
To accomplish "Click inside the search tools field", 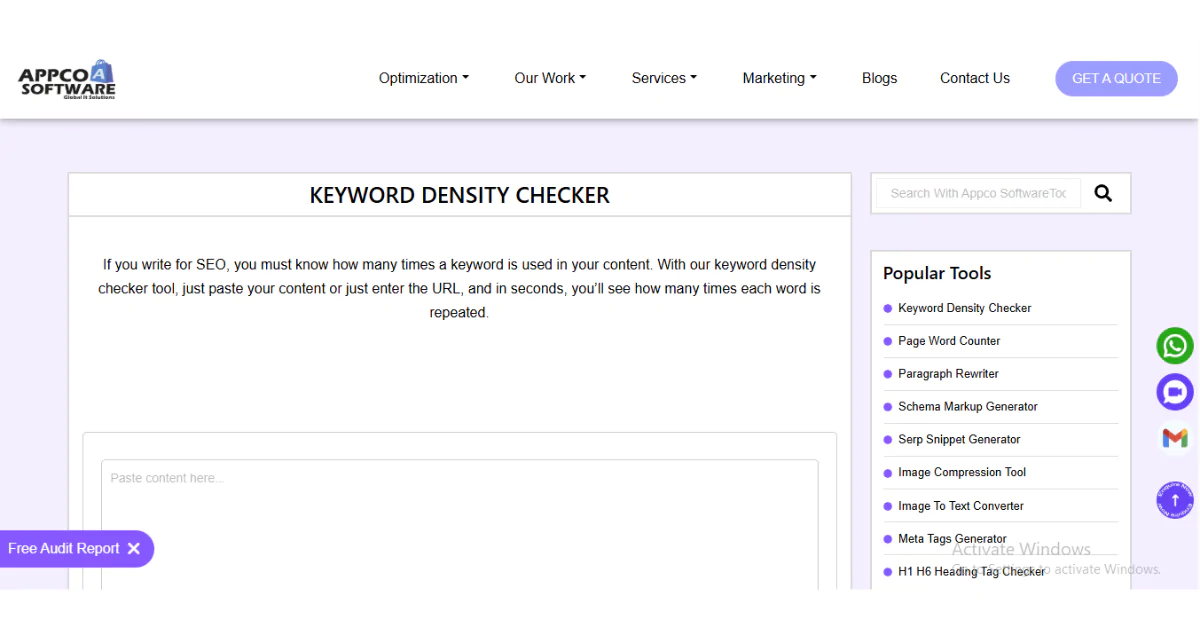I will coord(975,193).
